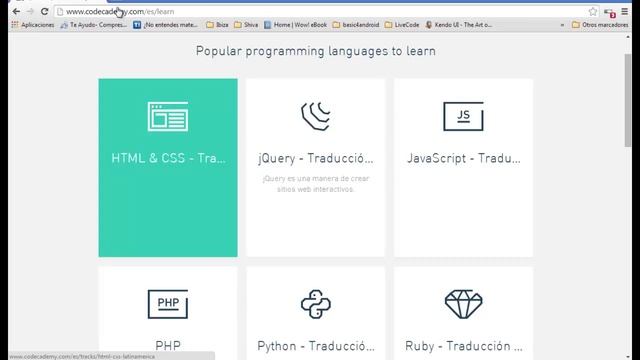Click the Popular programming languages to learn heading

316,51
